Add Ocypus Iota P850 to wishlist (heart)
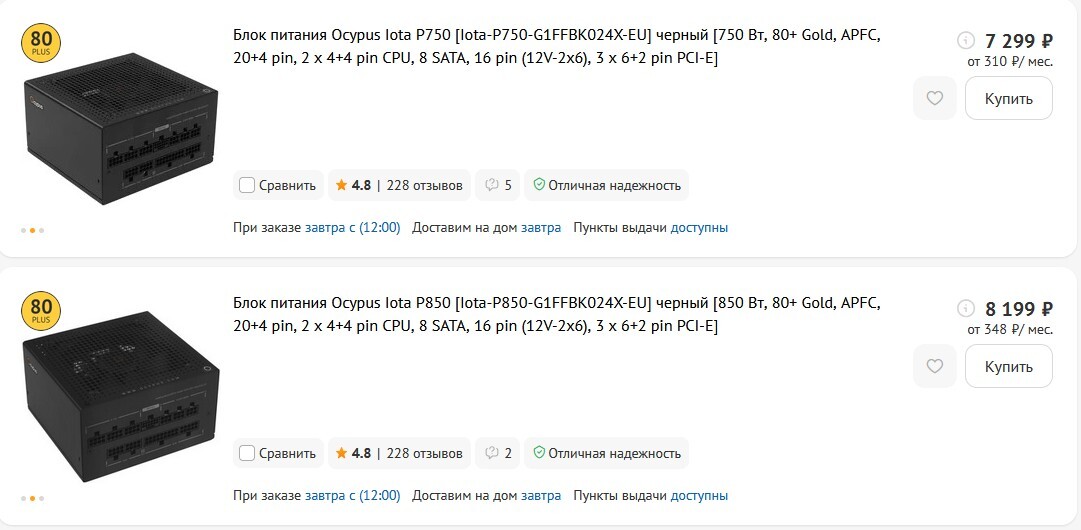 934,366
